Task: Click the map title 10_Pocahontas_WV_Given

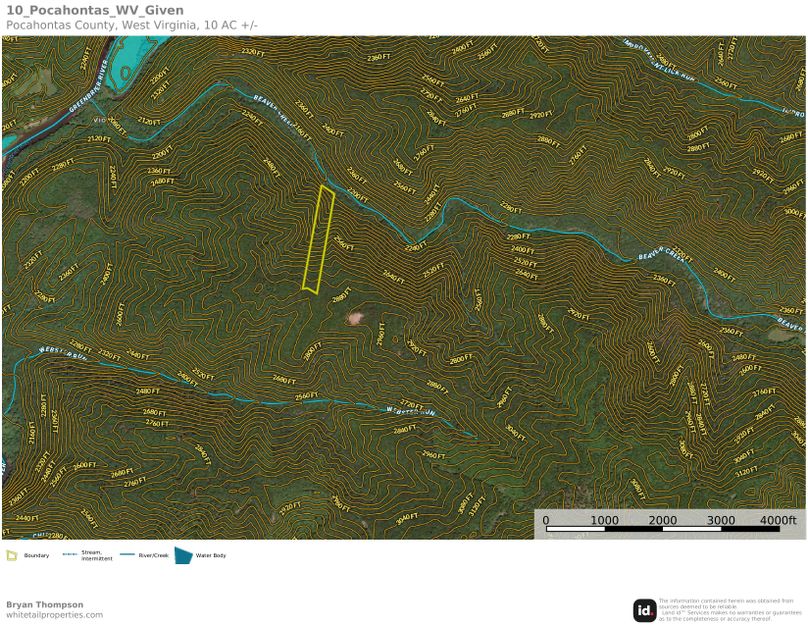Action: tap(80, 10)
